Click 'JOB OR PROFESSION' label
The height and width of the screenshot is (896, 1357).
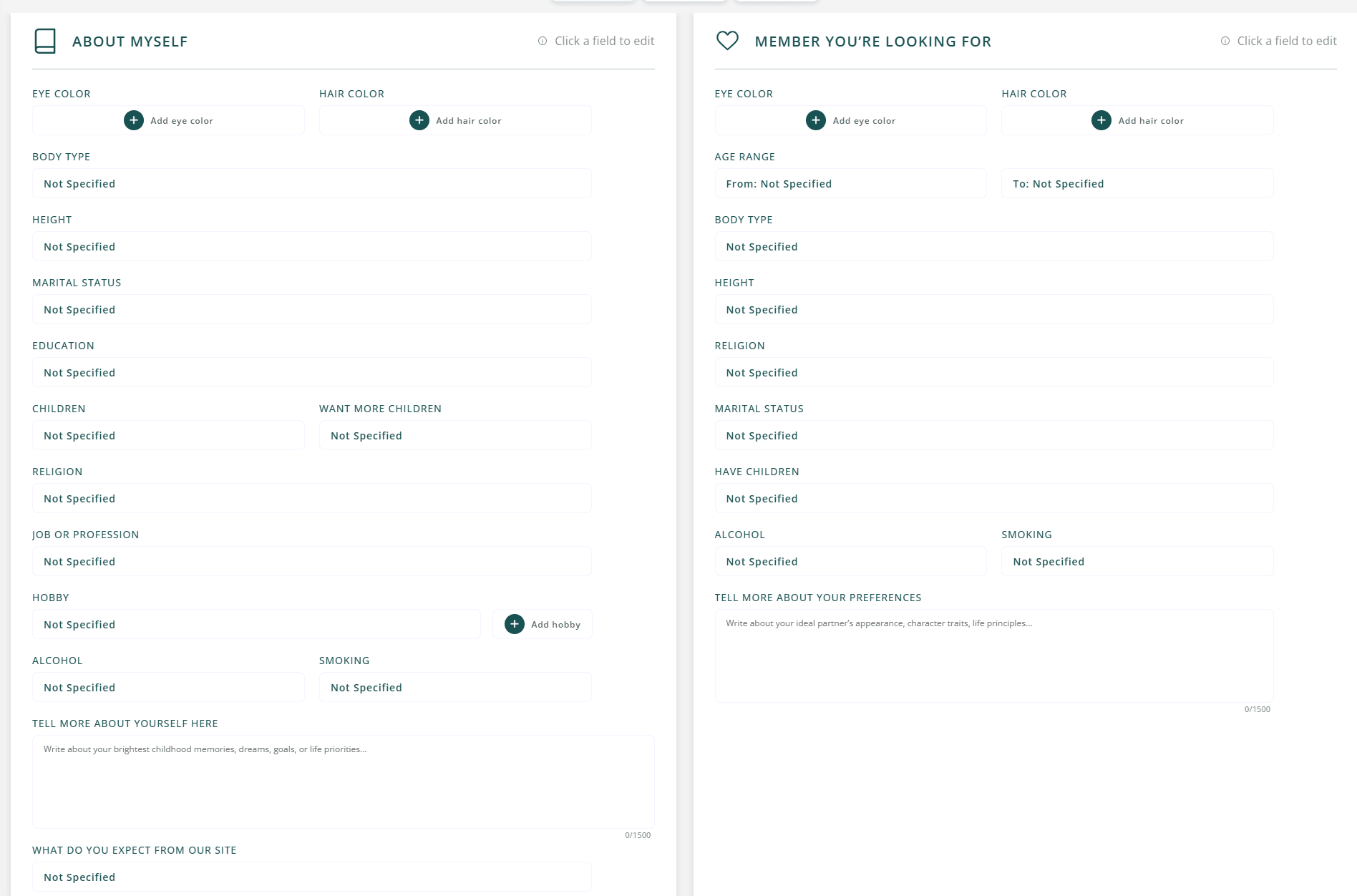(86, 535)
